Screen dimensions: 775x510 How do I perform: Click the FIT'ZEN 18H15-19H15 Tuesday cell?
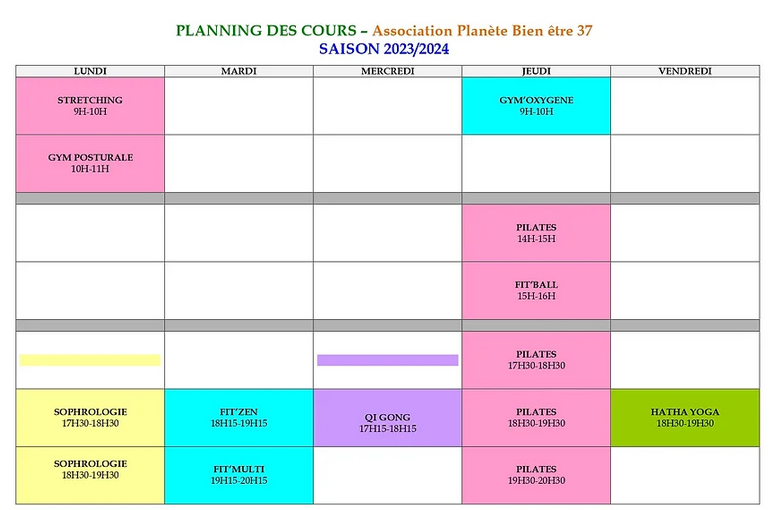[x=239, y=418]
